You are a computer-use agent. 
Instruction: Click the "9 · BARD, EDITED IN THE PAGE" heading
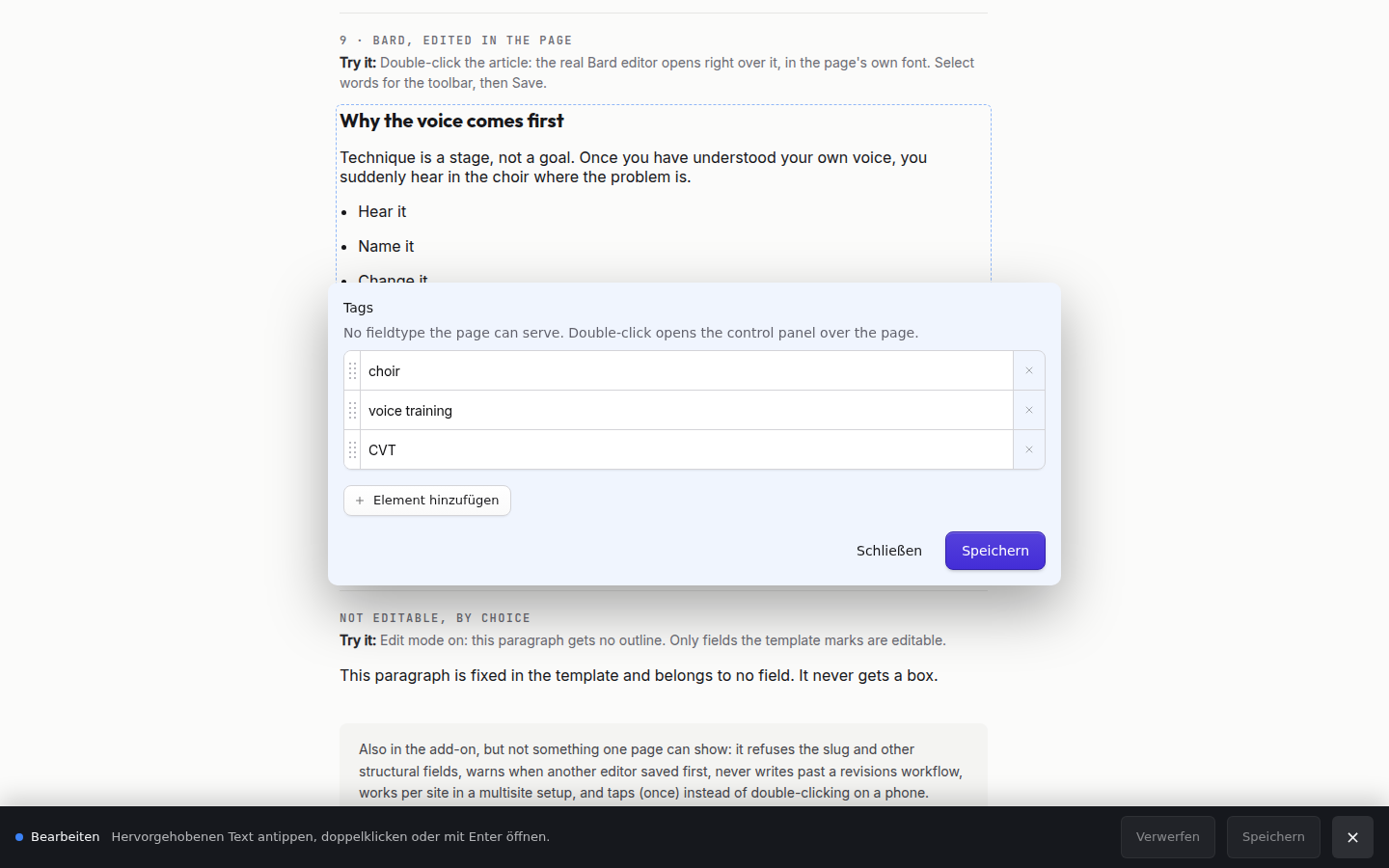pos(456,41)
